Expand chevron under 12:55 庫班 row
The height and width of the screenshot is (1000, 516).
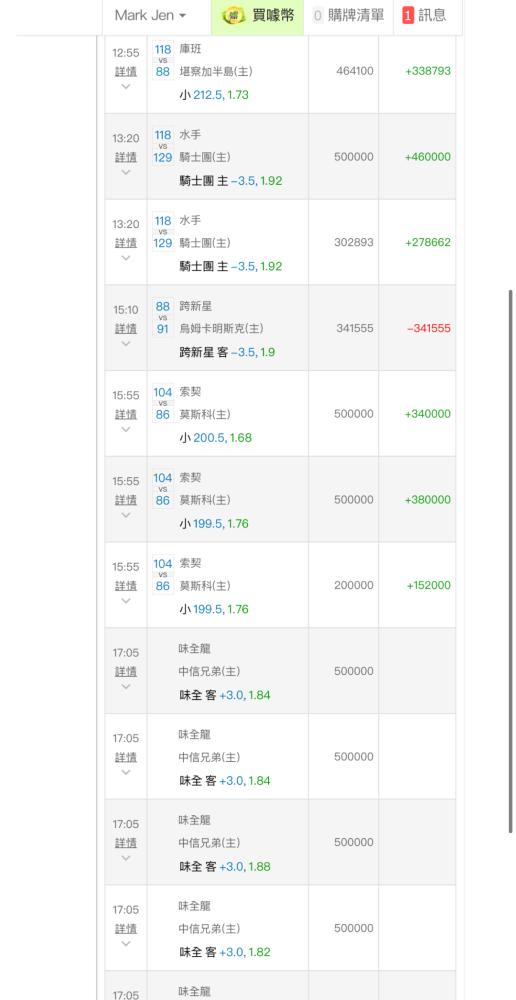click(126, 86)
